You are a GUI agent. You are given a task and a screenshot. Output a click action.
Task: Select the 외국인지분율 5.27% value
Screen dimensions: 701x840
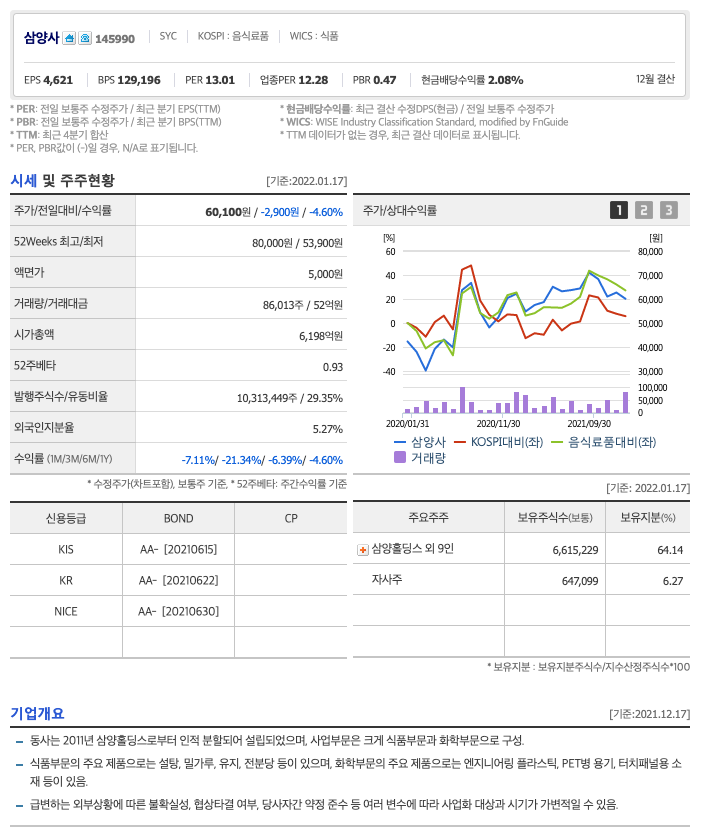(328, 430)
